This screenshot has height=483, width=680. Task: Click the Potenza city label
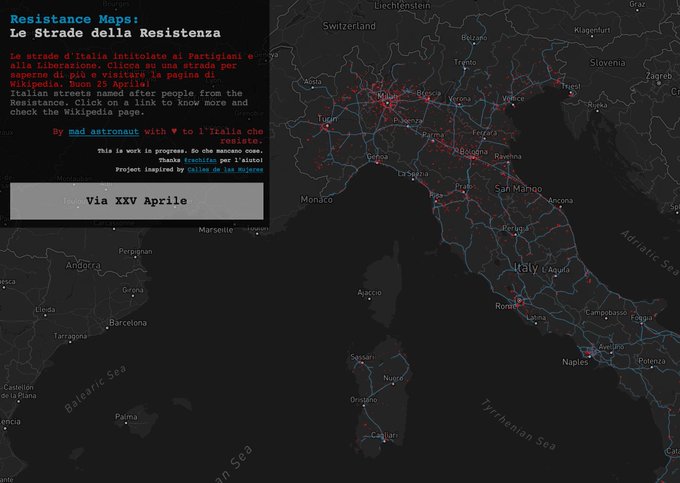[x=652, y=361]
